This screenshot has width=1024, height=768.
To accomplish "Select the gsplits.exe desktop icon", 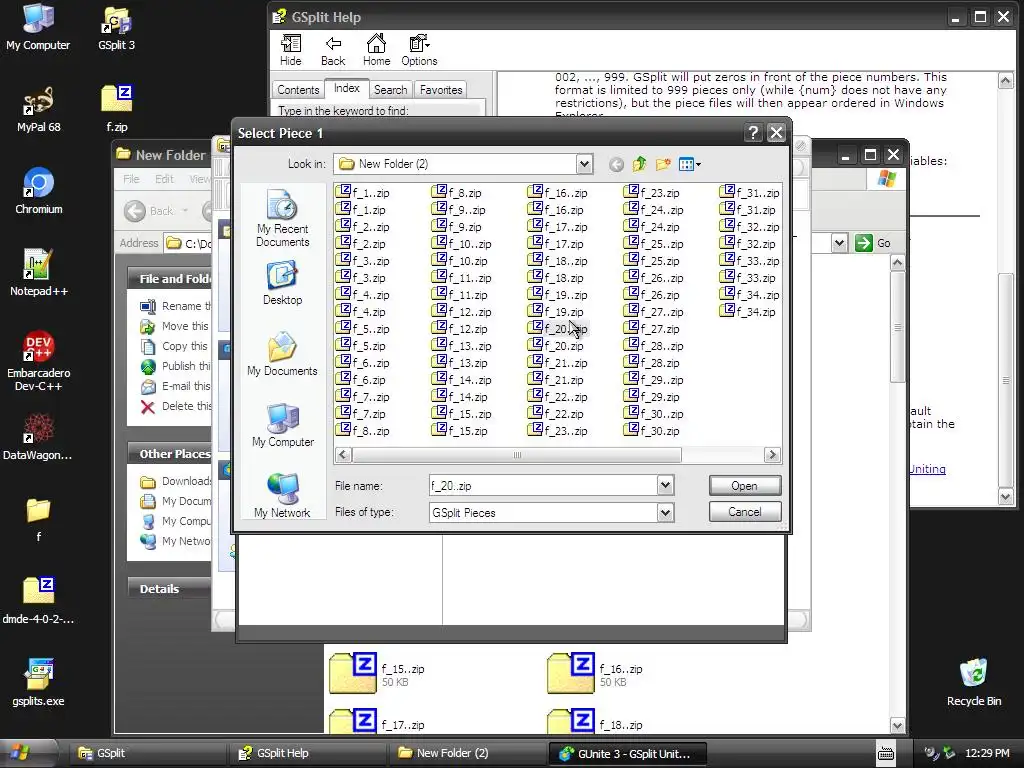I will point(39,682).
